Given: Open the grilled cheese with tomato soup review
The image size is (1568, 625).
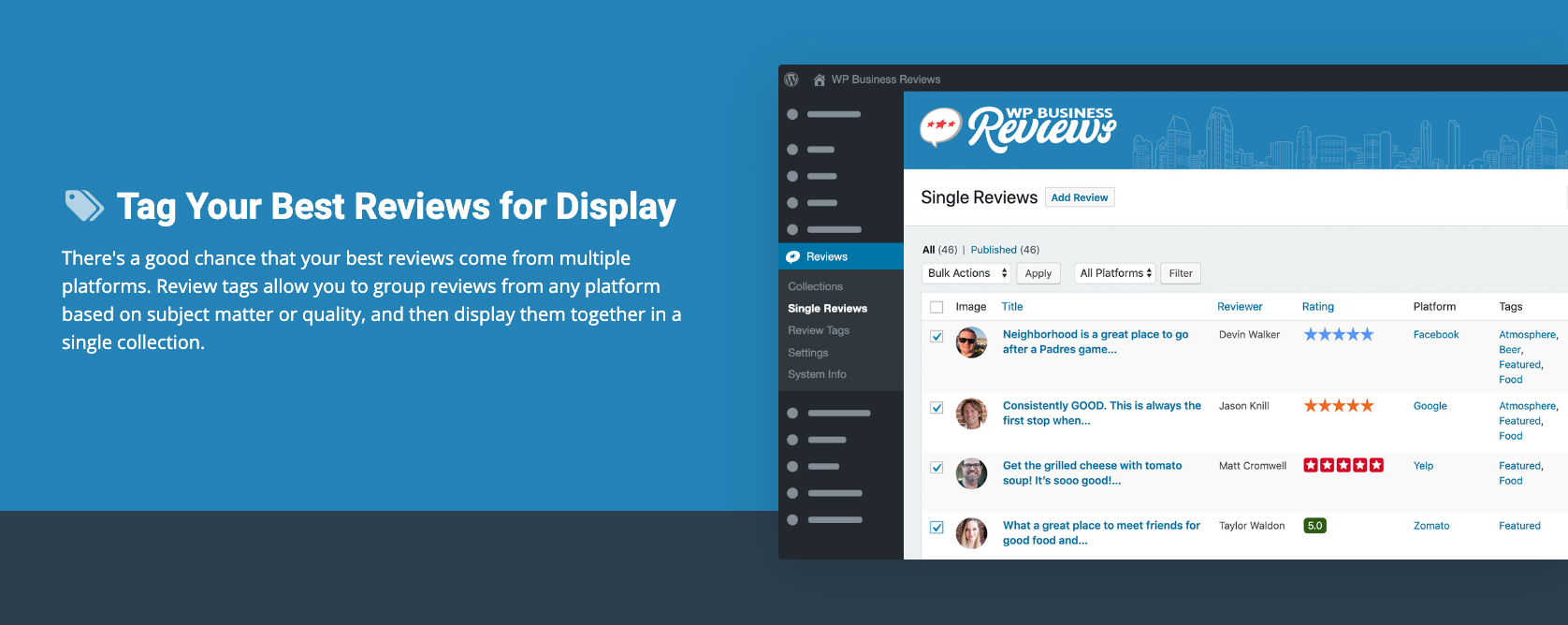Looking at the screenshot, I should (x=1093, y=472).
